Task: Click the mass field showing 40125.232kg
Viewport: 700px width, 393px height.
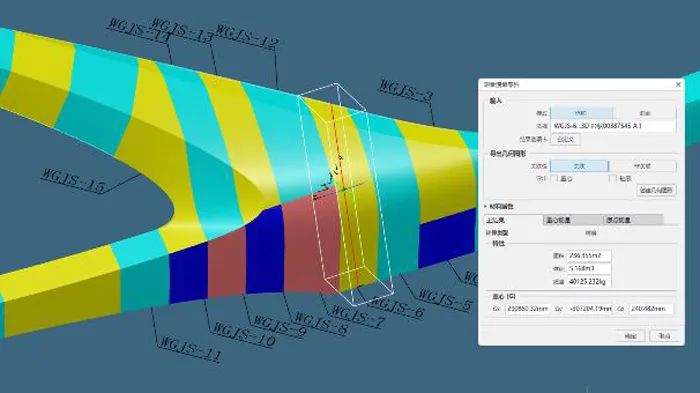Action: [588, 282]
